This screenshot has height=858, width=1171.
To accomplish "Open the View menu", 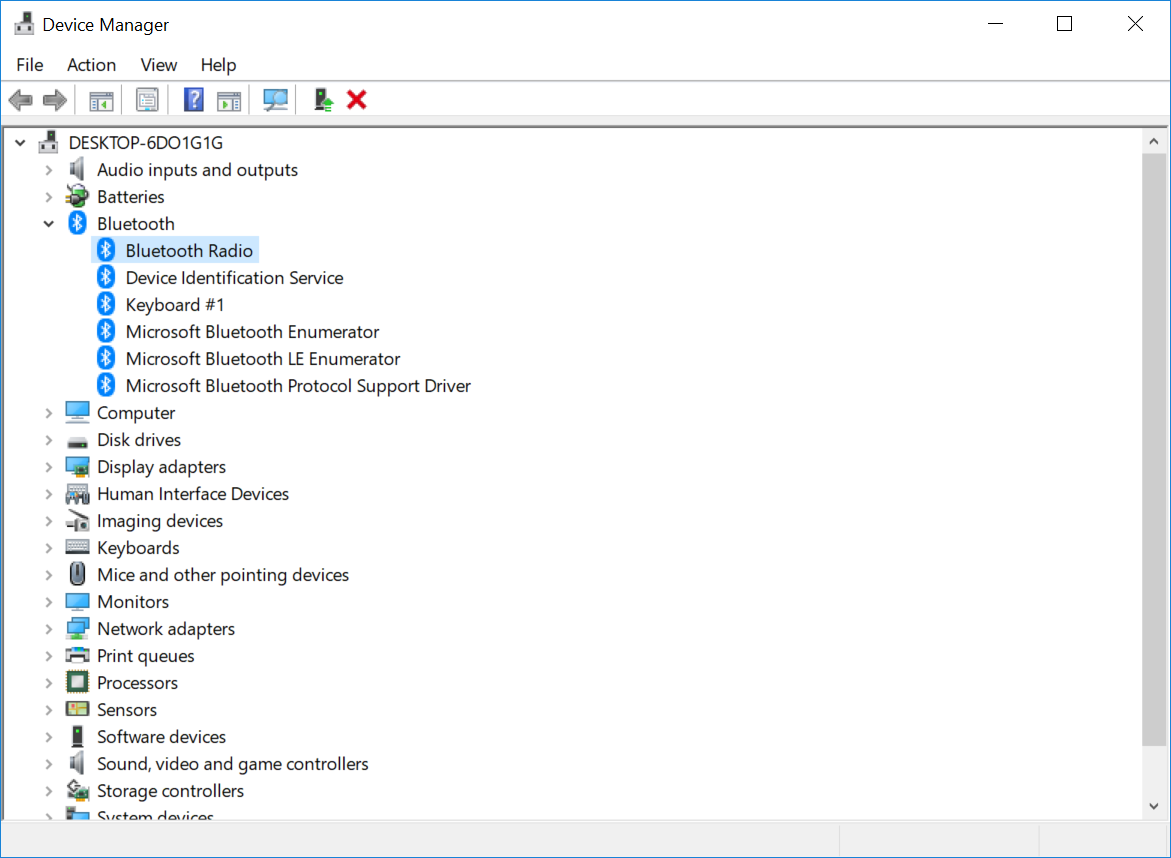I will (158, 65).
